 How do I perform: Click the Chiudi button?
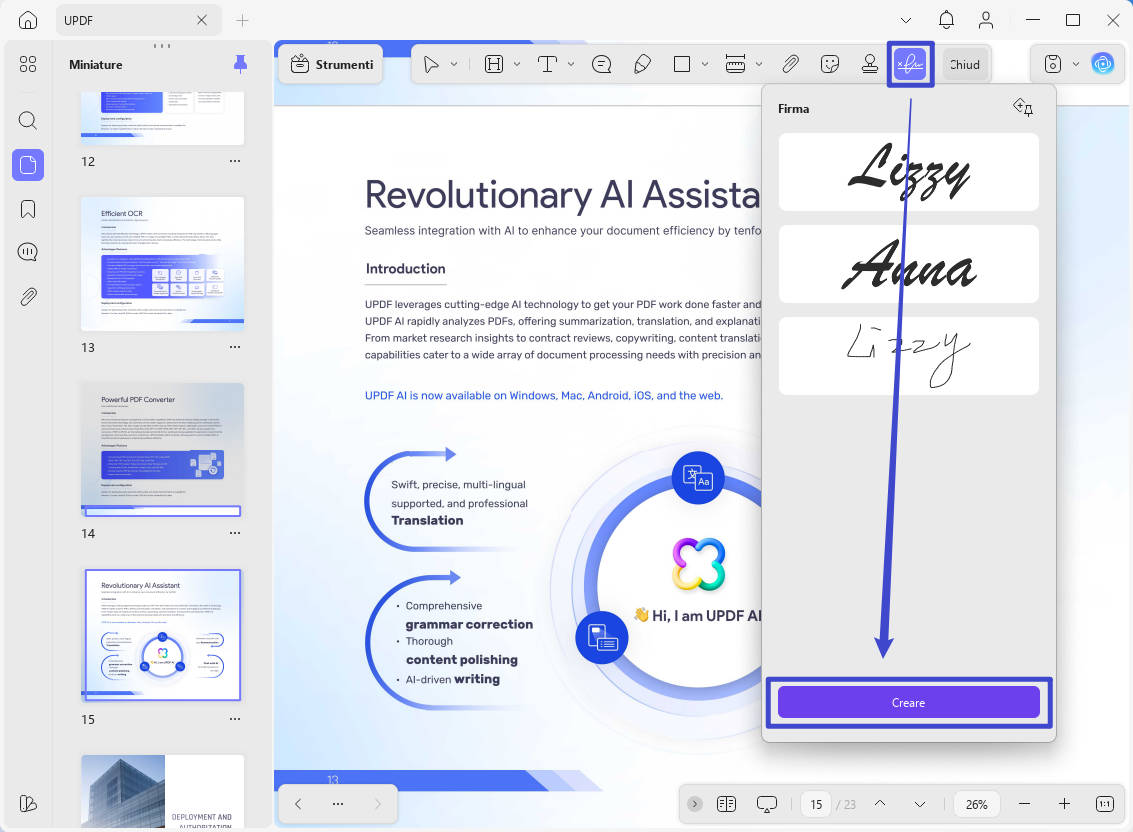tap(965, 64)
